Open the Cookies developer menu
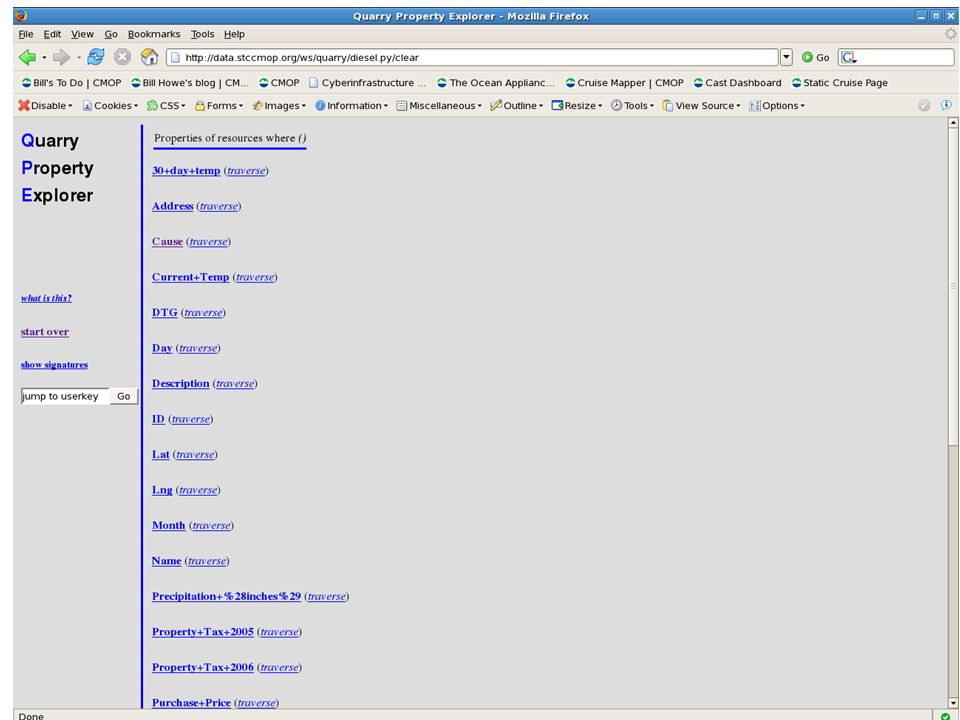Screen dimensions: 960x720 click(111, 105)
